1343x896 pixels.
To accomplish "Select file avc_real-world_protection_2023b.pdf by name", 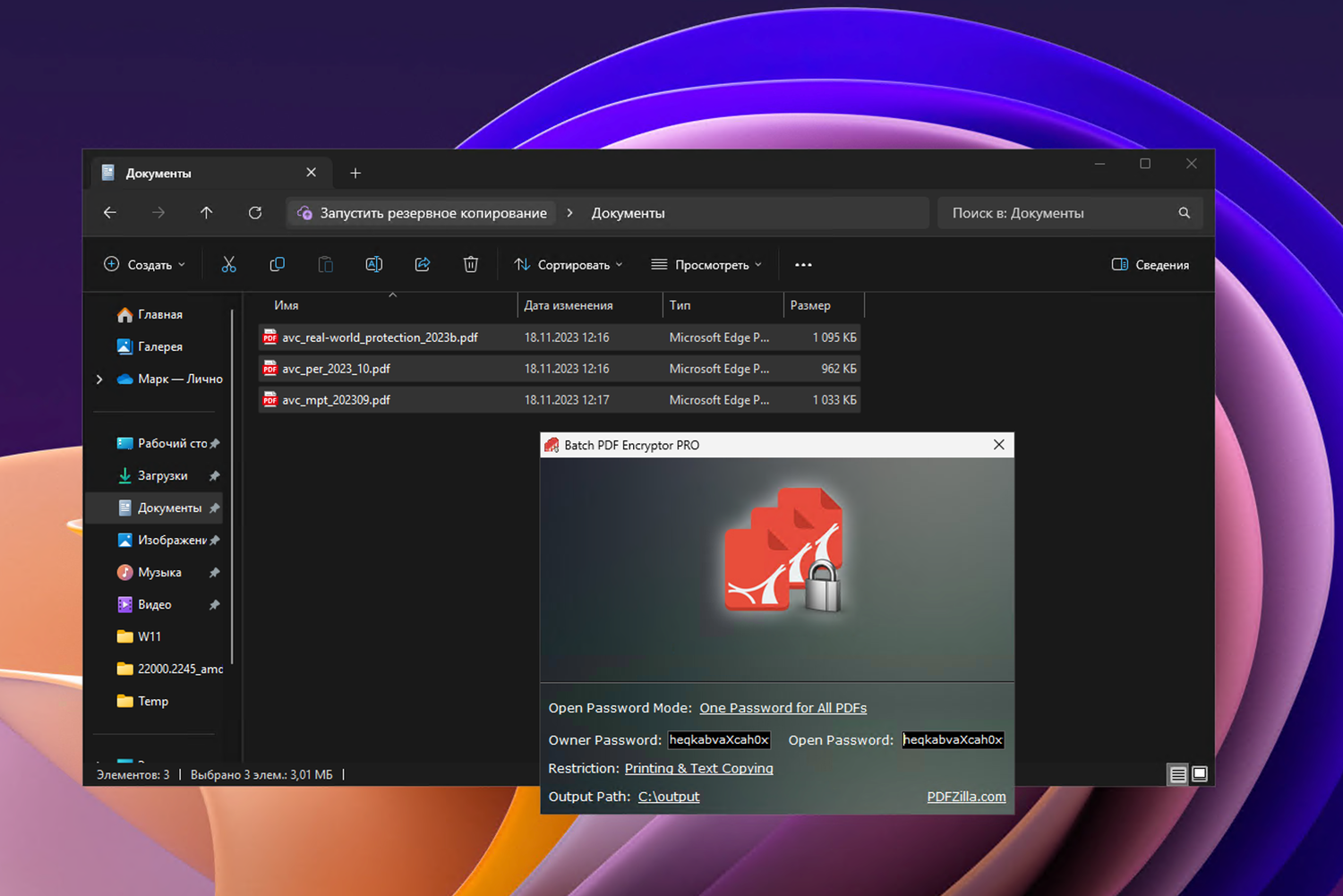I will 380,337.
